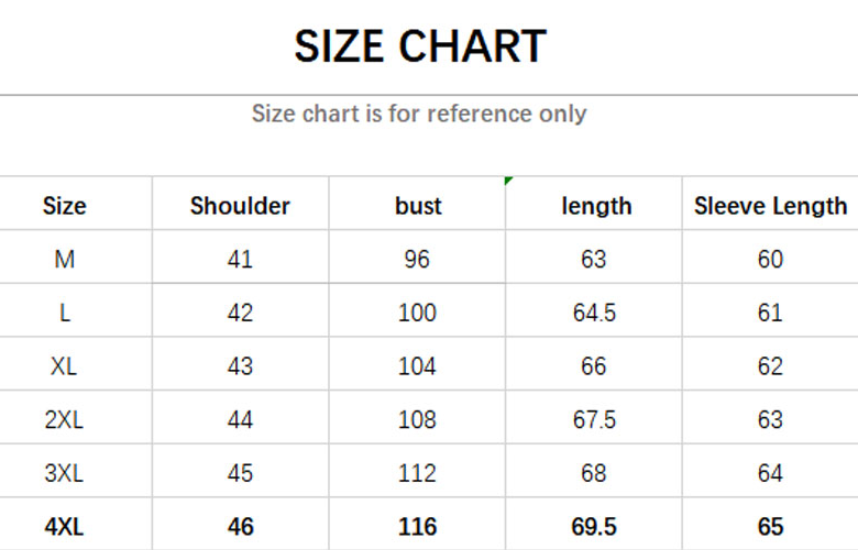
Task: Select the Size header cell
Action: coord(65,206)
